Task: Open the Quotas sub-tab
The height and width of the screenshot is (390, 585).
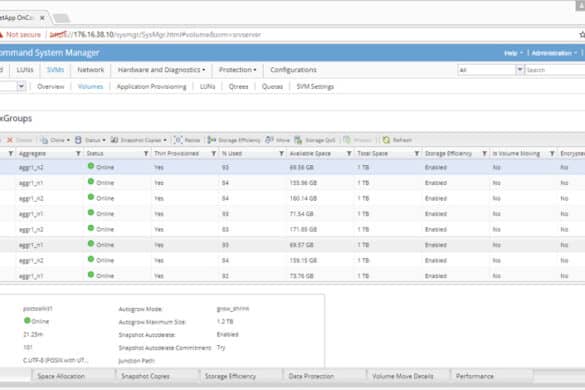Action: coord(272,87)
